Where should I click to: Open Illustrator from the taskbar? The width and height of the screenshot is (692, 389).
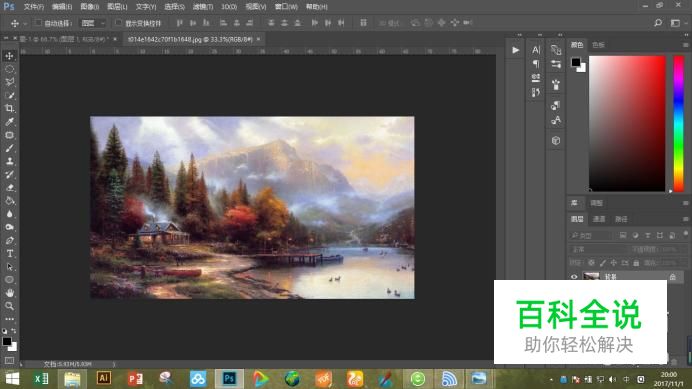pyautogui.click(x=104, y=378)
